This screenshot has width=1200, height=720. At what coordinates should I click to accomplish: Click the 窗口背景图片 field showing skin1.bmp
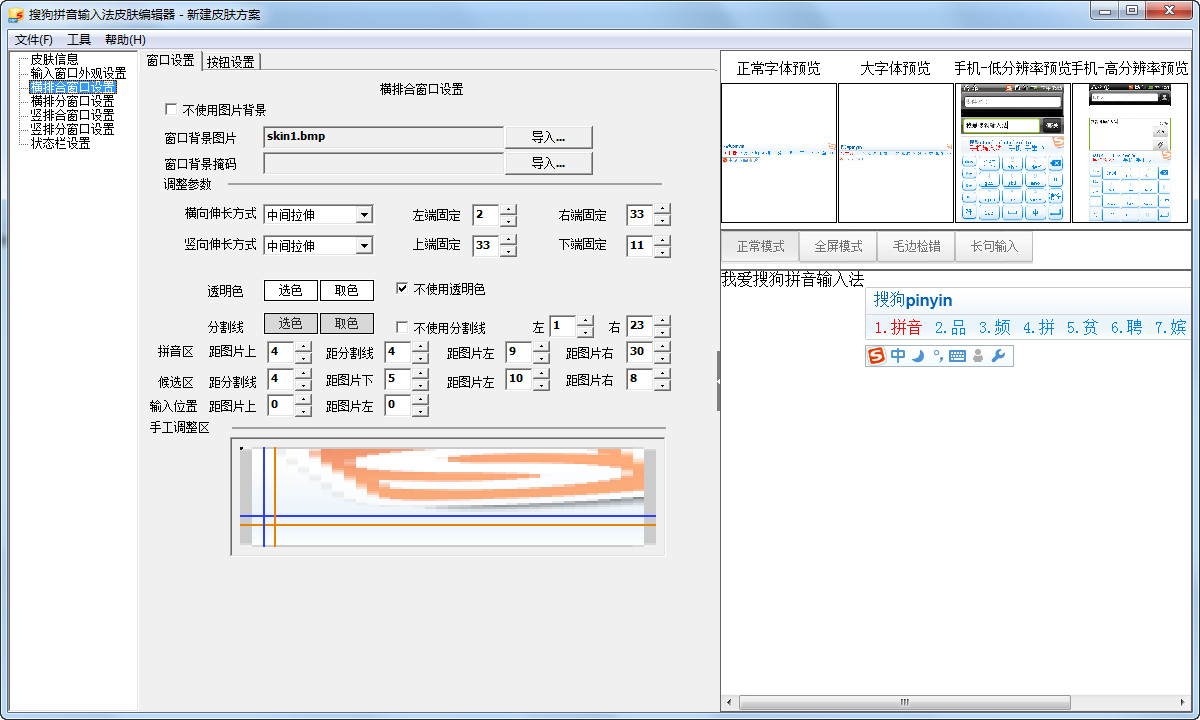pos(384,137)
